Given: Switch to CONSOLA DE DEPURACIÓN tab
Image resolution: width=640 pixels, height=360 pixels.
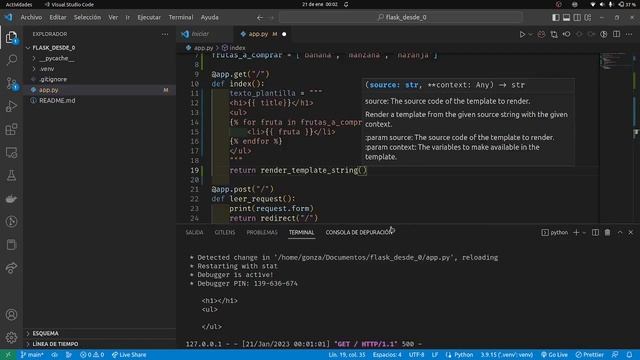Looking at the screenshot, I should [x=358, y=232].
